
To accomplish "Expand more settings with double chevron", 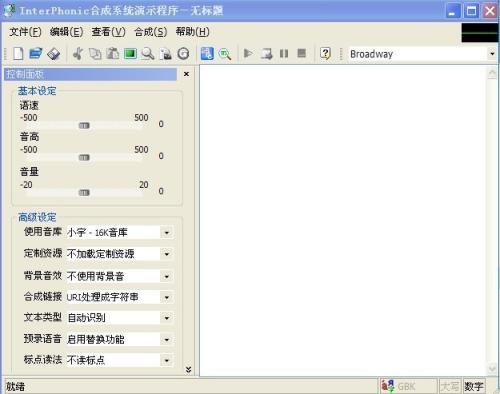I will click(x=188, y=369).
